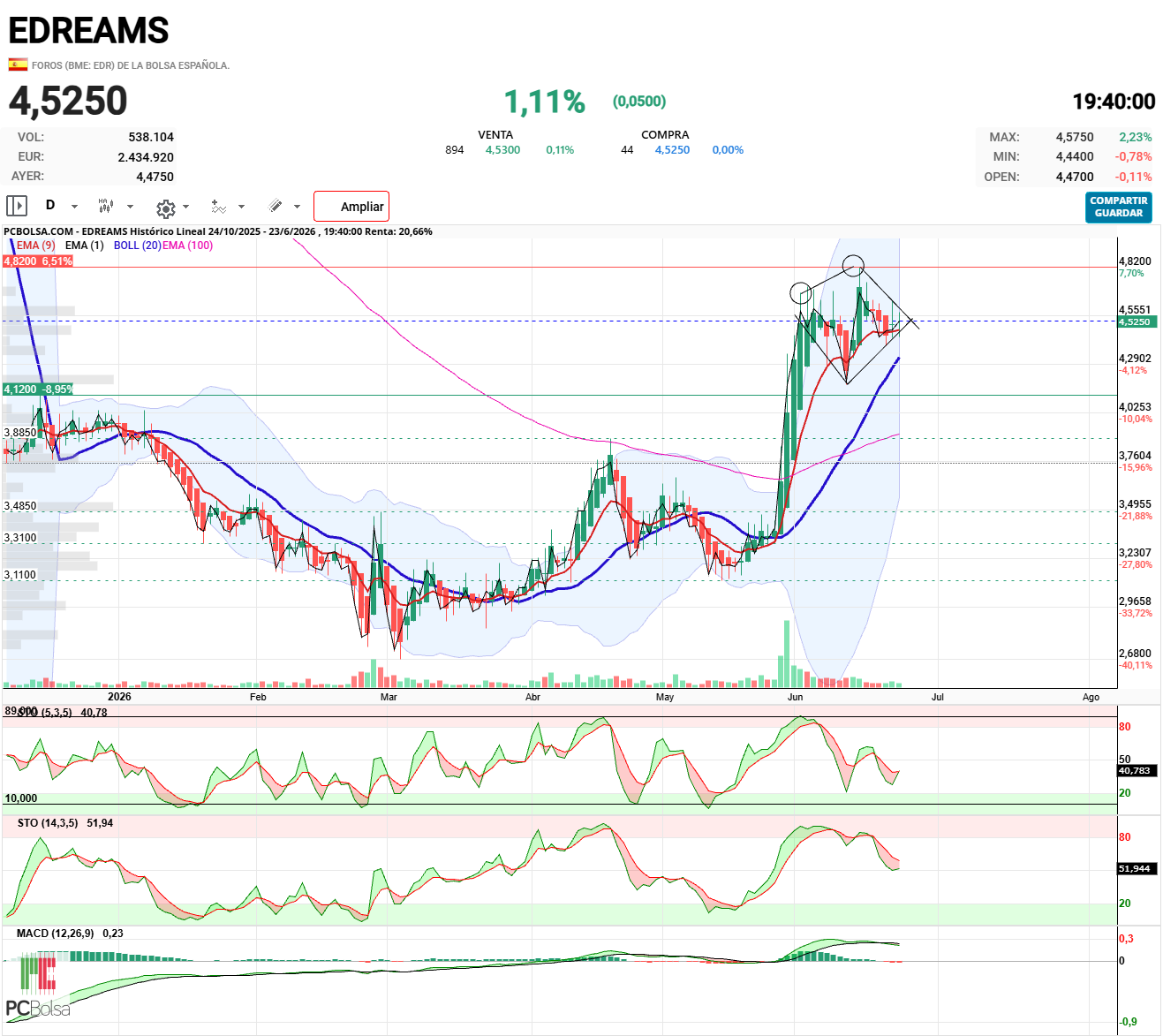Expand the chart type dropdown arrow

[x=130, y=207]
